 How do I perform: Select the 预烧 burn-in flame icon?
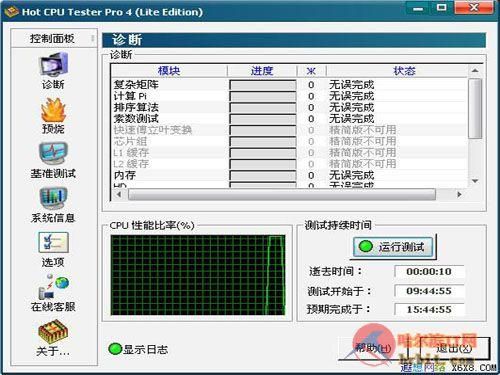click(x=53, y=110)
